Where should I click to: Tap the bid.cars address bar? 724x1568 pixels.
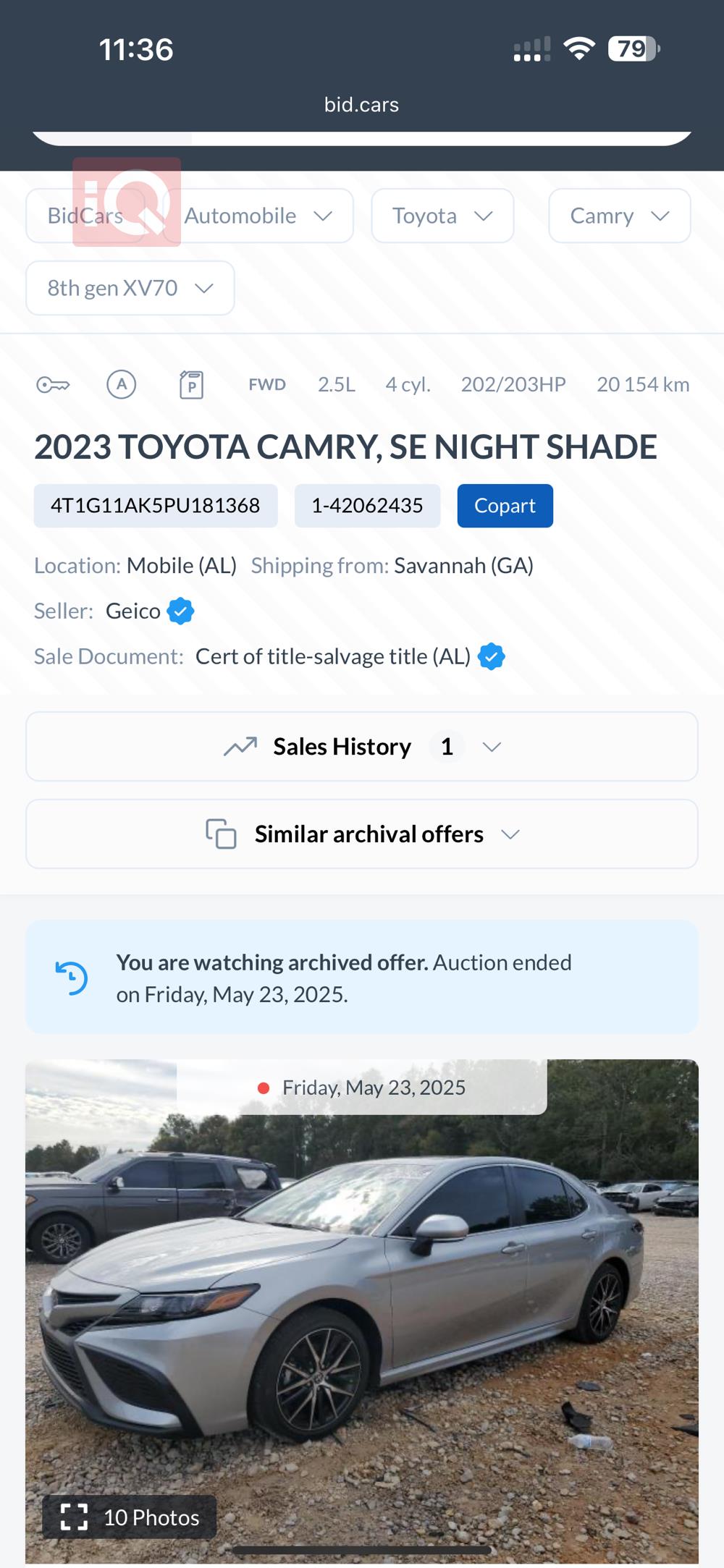361,105
